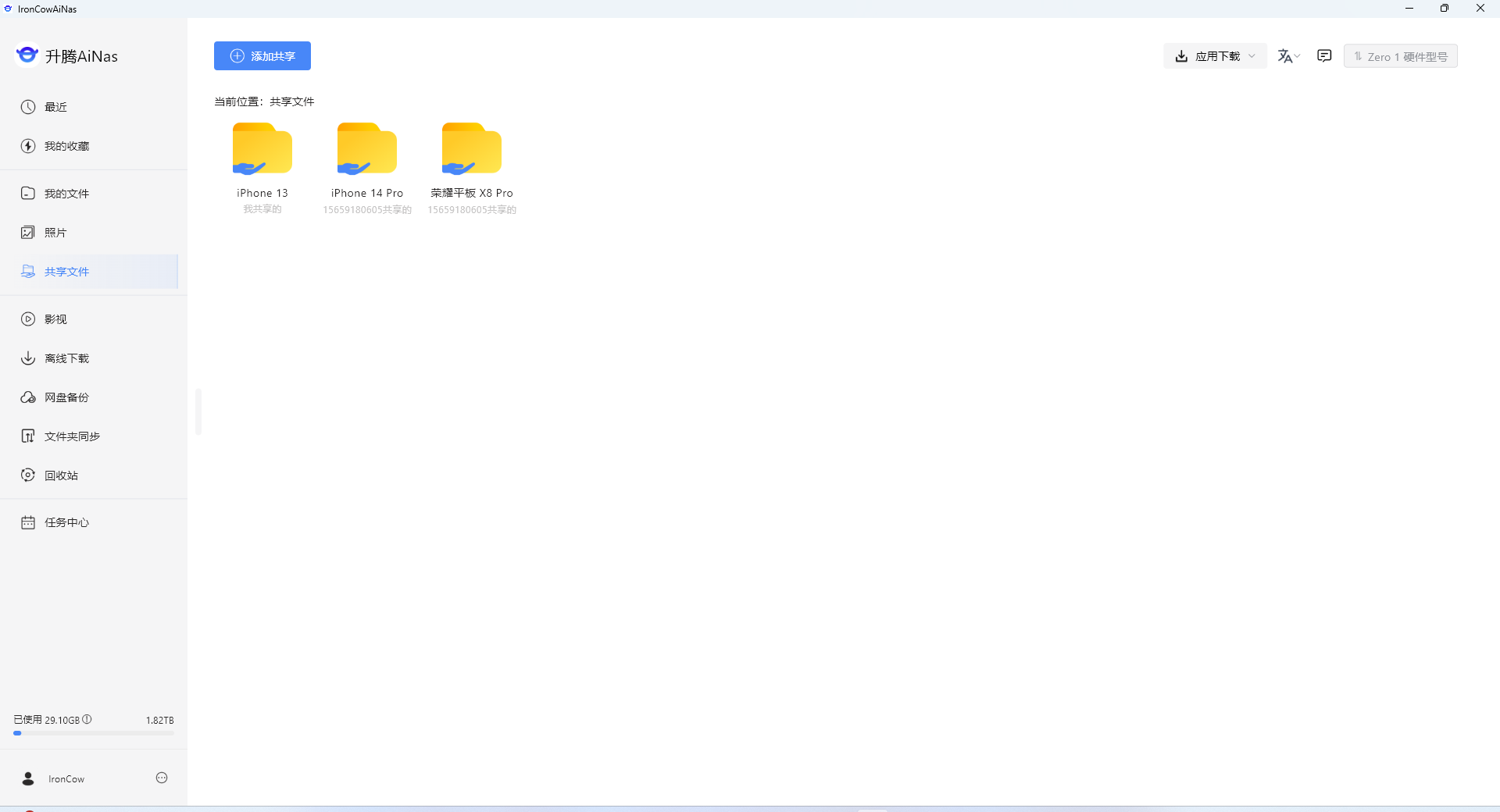
Task: Open the 照片 (Photos) section
Action: click(x=55, y=232)
